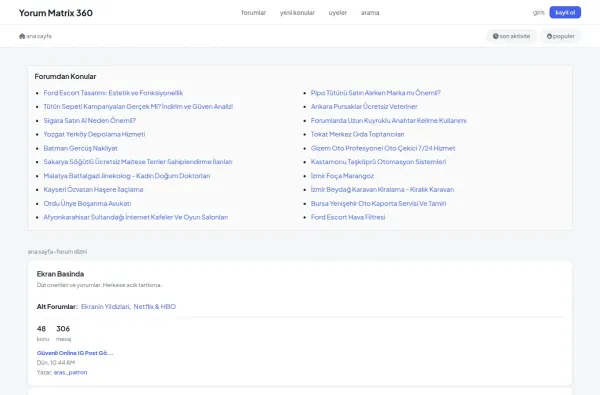Viewport: 600px width, 395px height.
Task: Open Ford Escort Tasarımı topic
Action: point(113,93)
